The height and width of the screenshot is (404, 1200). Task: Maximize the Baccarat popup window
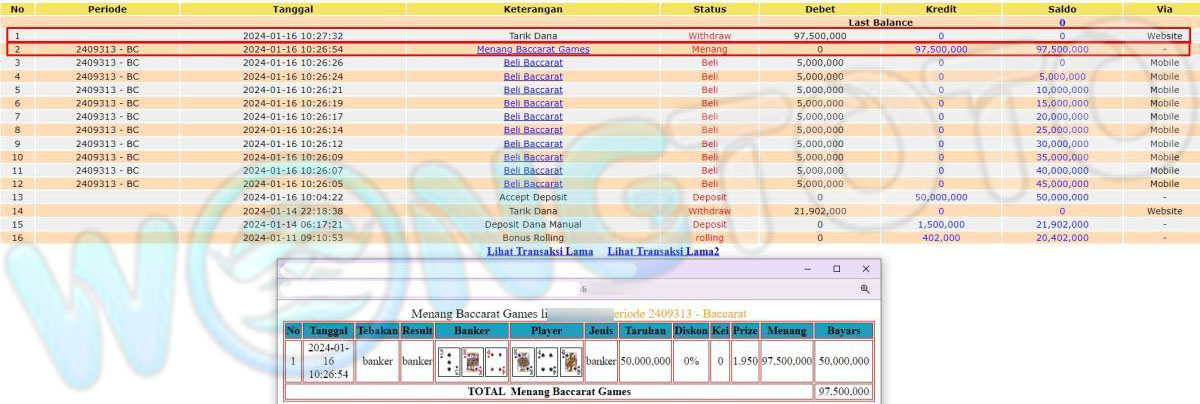click(837, 269)
